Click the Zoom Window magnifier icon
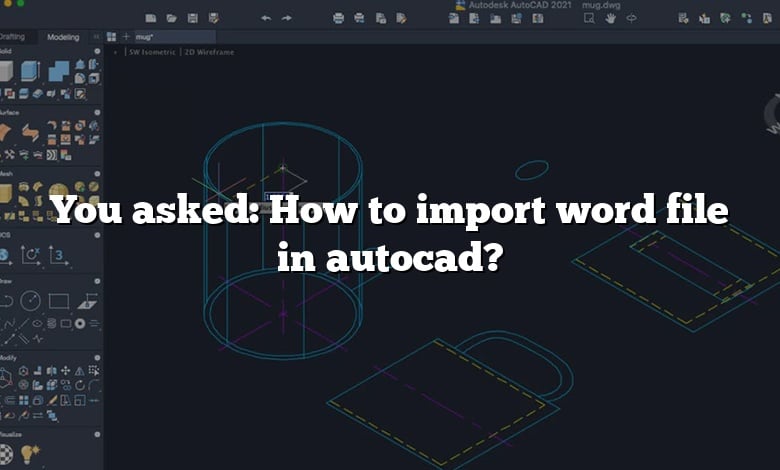The image size is (780, 470). click(589, 18)
